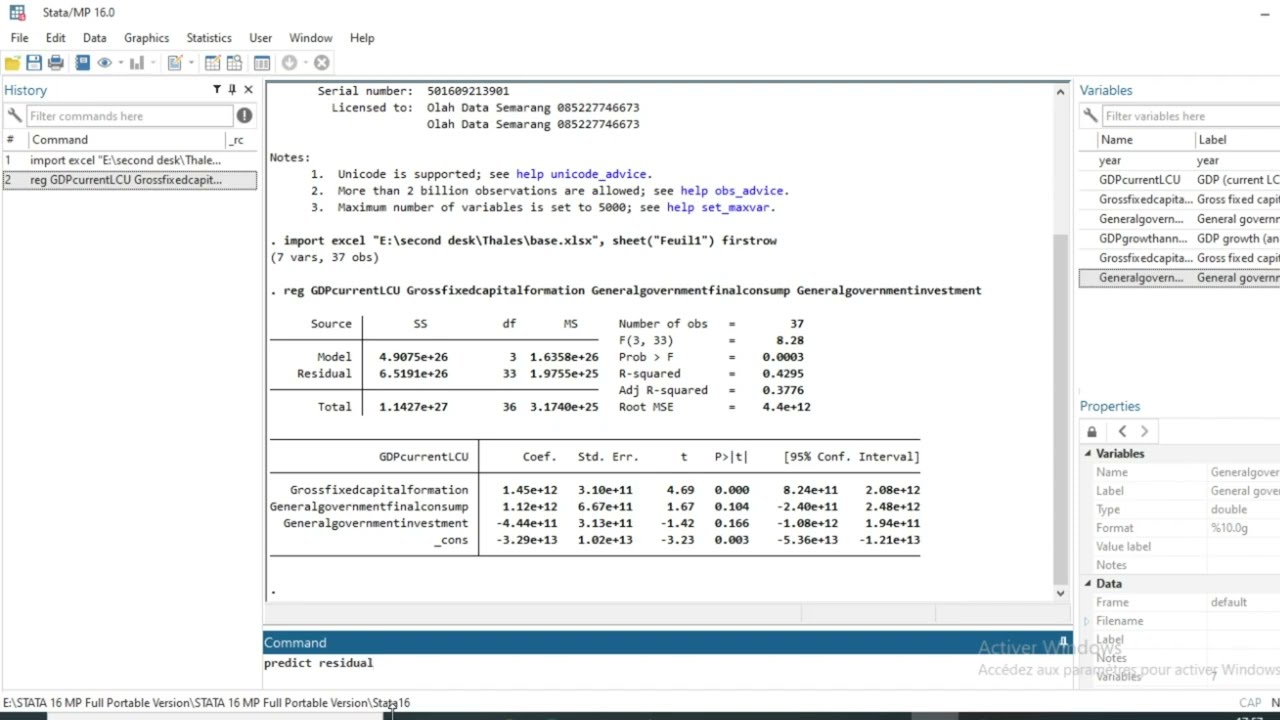Click the Results window scroll down arrow
Viewport: 1280px width, 720px height.
[x=1061, y=593]
